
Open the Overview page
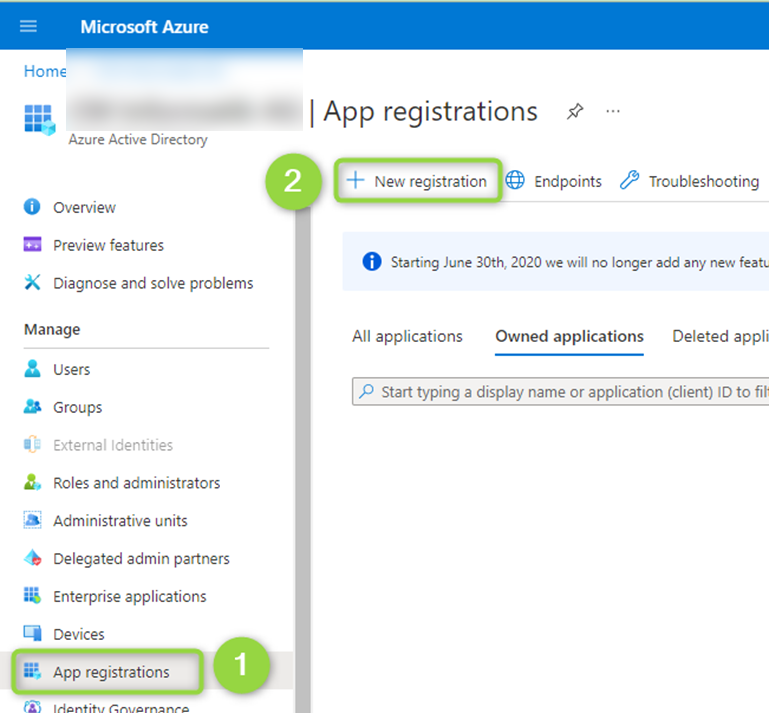point(84,207)
